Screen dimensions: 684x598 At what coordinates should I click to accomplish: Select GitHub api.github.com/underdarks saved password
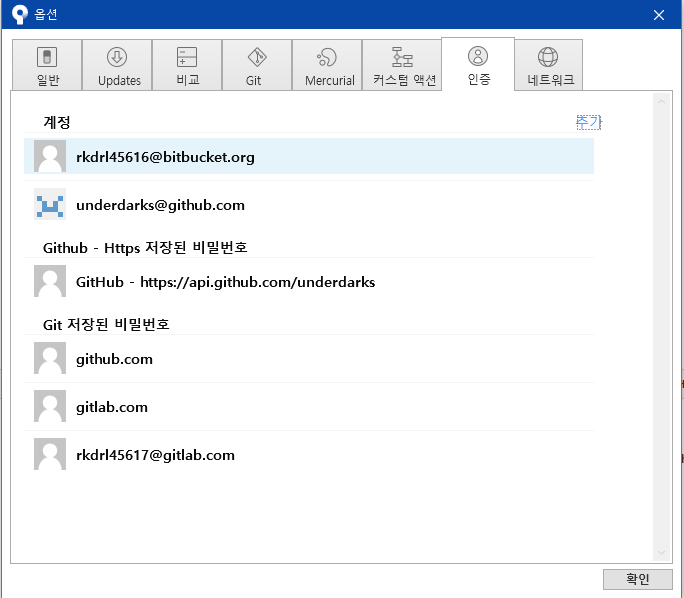click(309, 281)
